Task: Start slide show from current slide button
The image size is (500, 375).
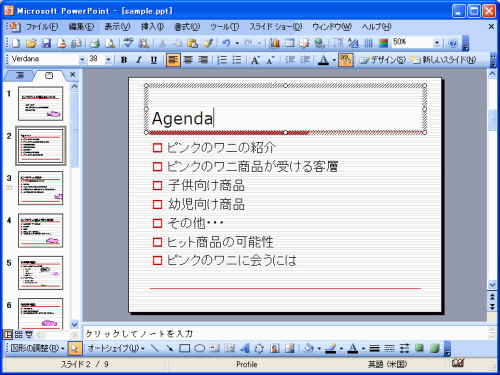Action: coord(29,334)
